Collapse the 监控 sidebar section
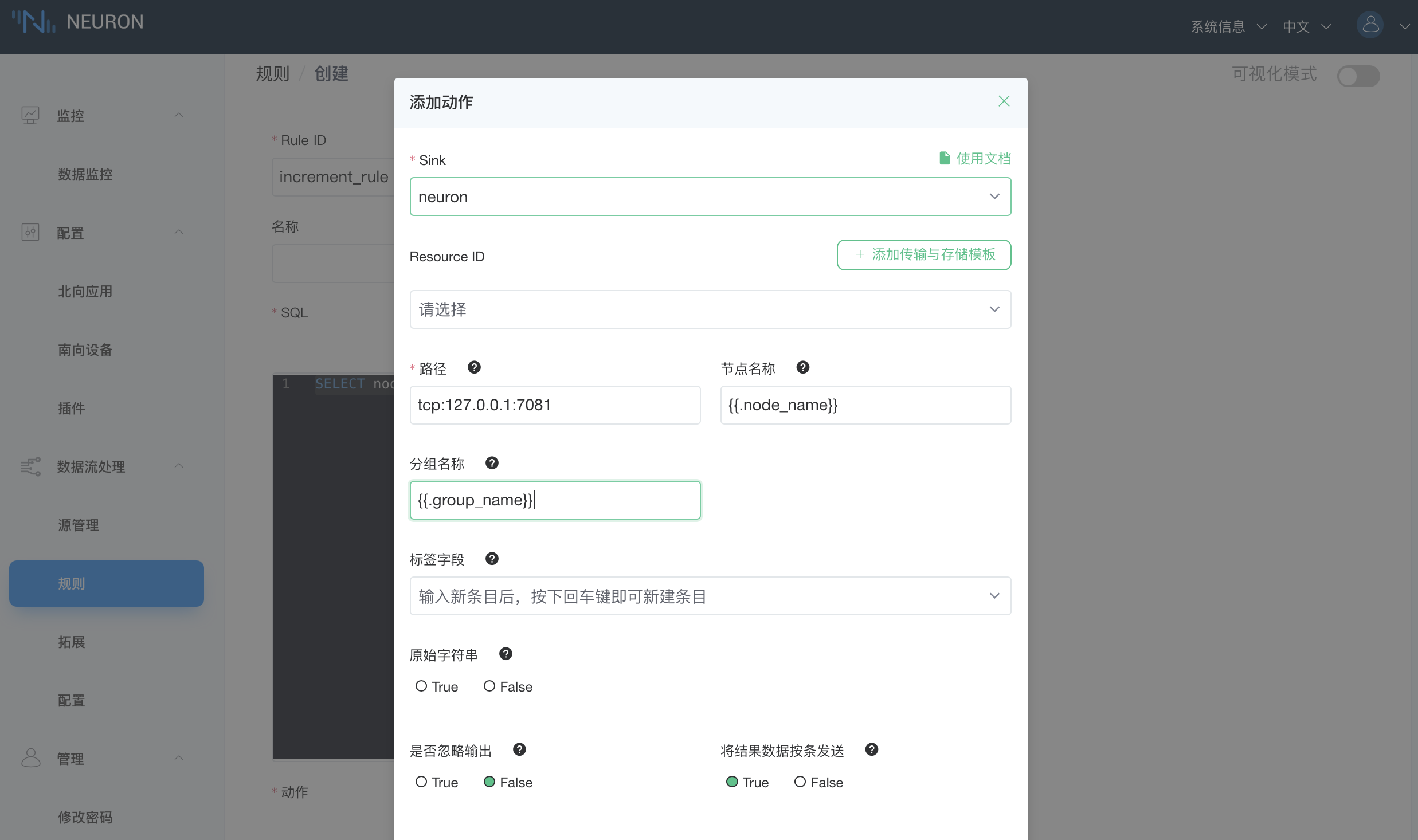 (x=179, y=115)
